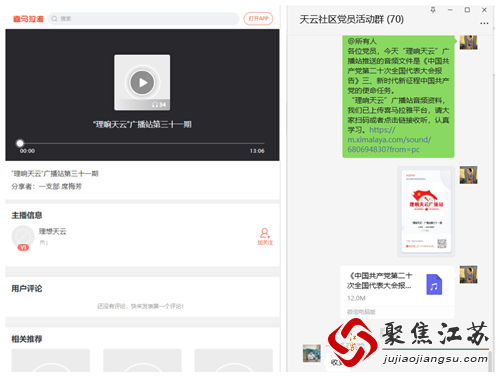This screenshot has width=500, height=377.
Task: Click the empty comments prompt text
Action: [141, 306]
